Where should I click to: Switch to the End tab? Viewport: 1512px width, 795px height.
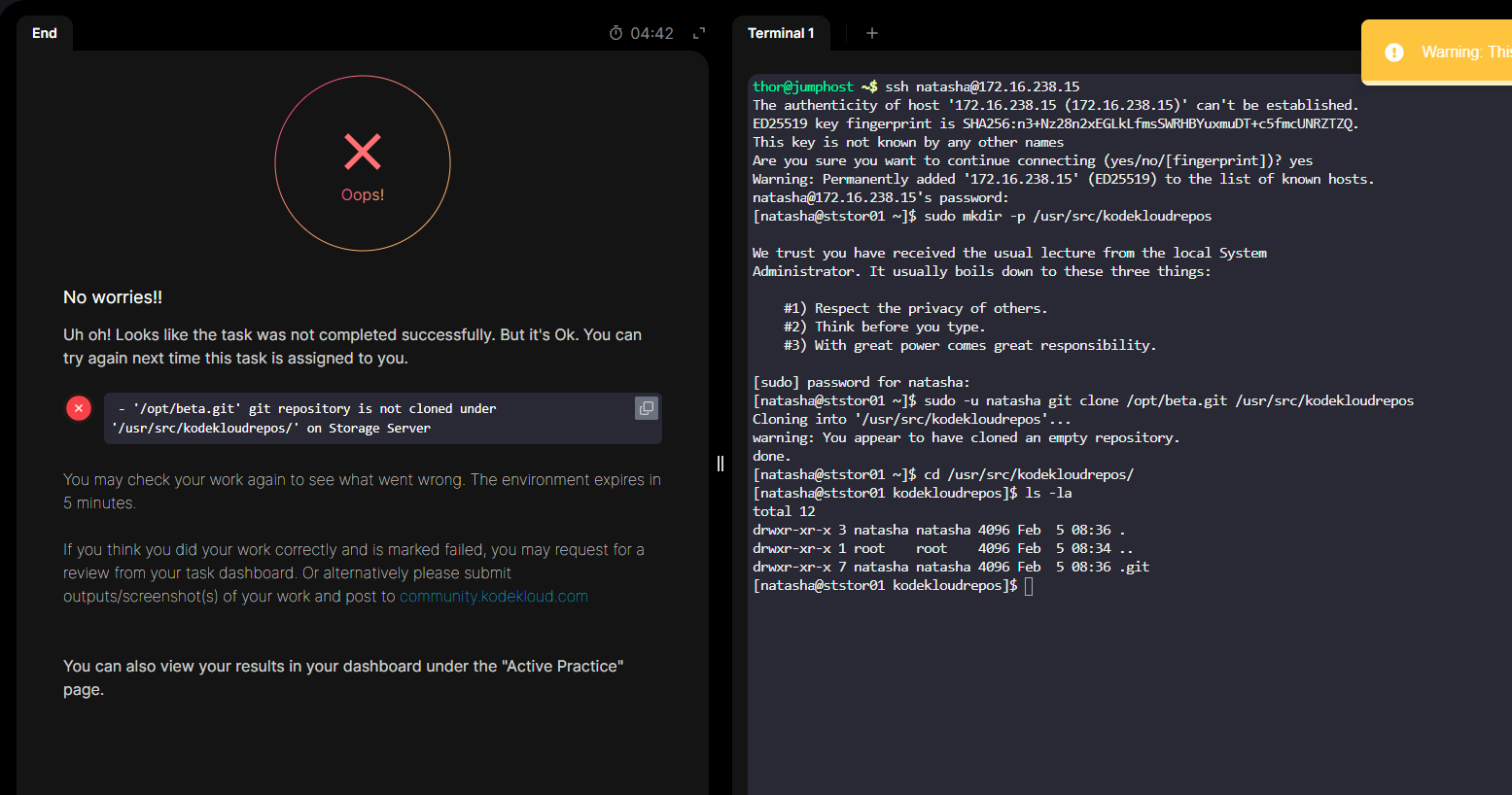tap(45, 33)
